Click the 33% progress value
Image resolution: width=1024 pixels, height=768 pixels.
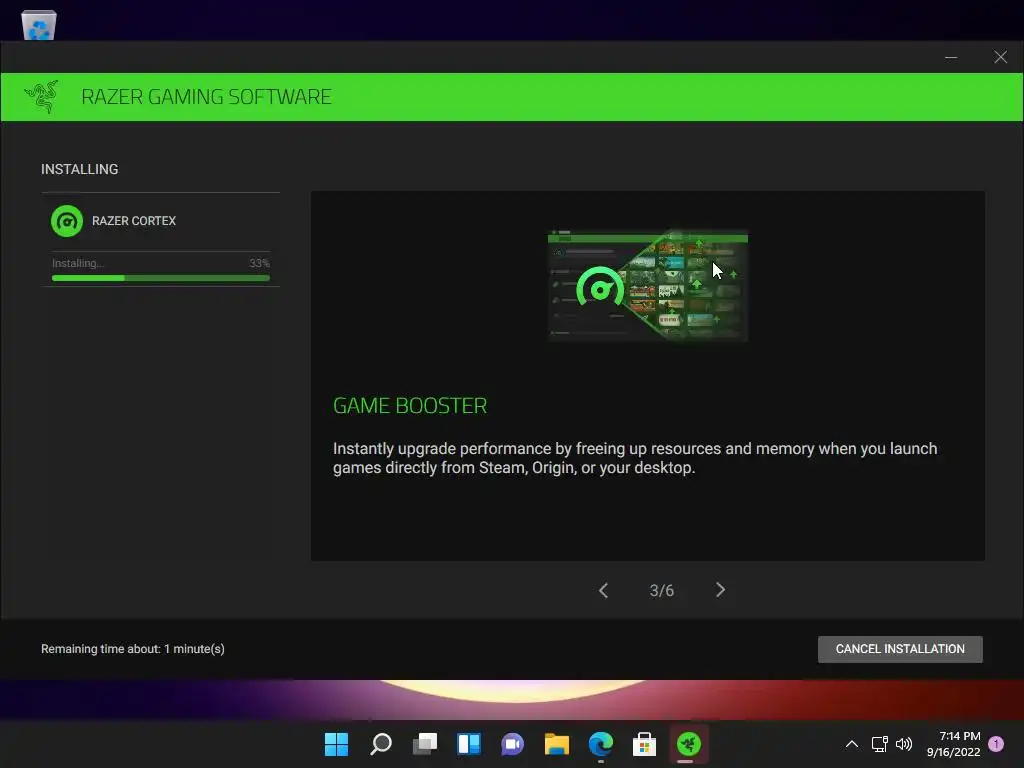pos(259,263)
